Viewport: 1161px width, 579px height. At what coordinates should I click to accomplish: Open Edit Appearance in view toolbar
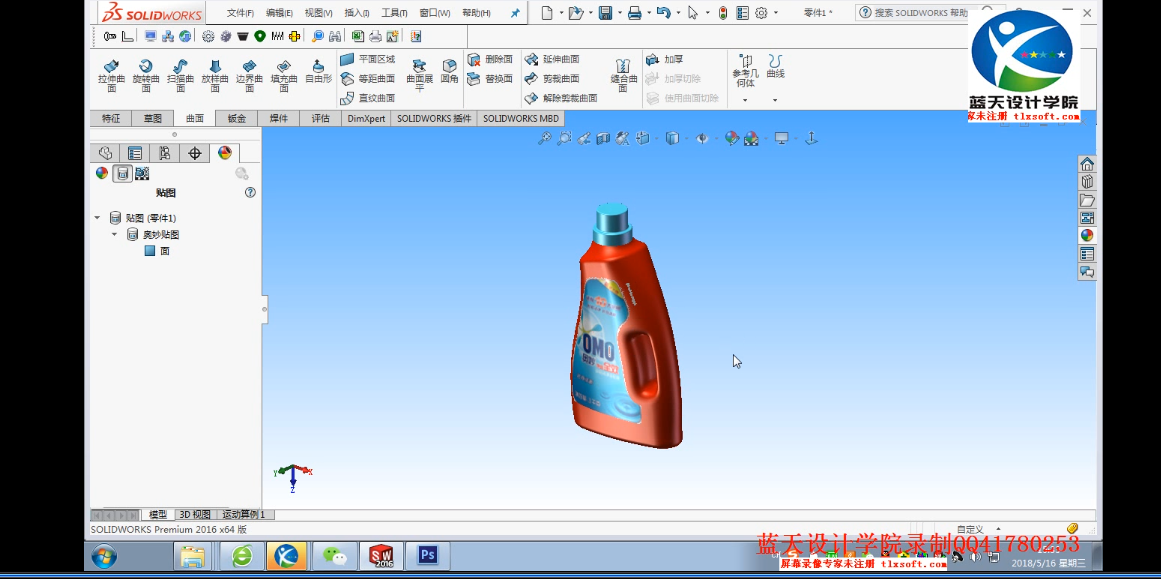pyautogui.click(x=732, y=138)
